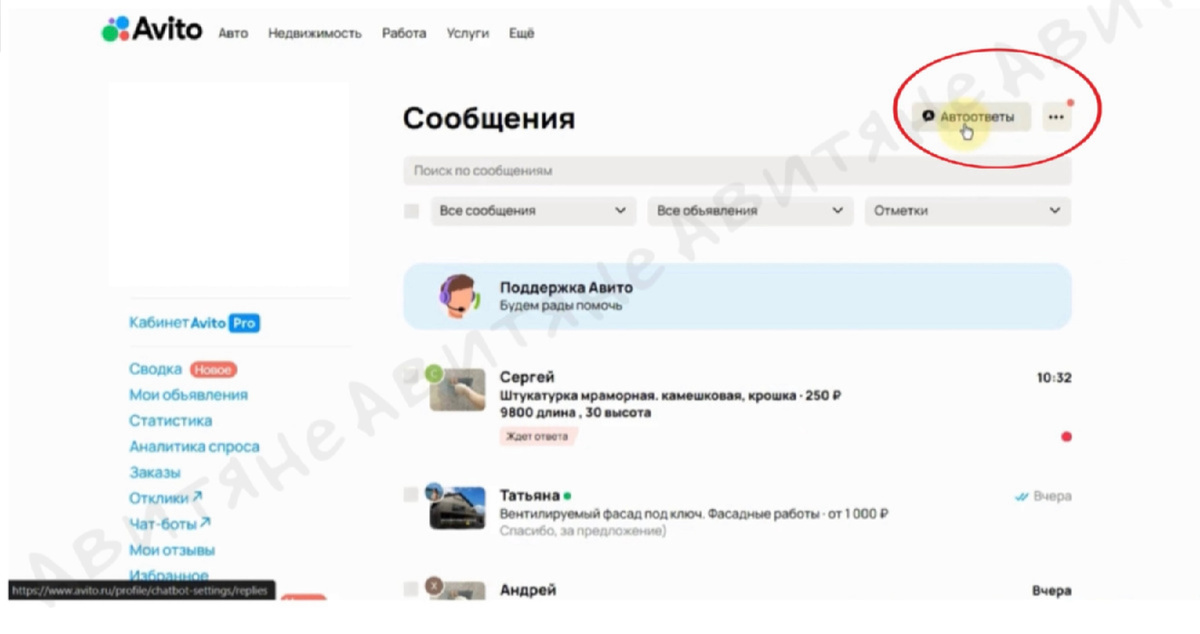Image resolution: width=1200 pixels, height=634 pixels.
Task: Open the Авто menu item
Action: (x=233, y=33)
